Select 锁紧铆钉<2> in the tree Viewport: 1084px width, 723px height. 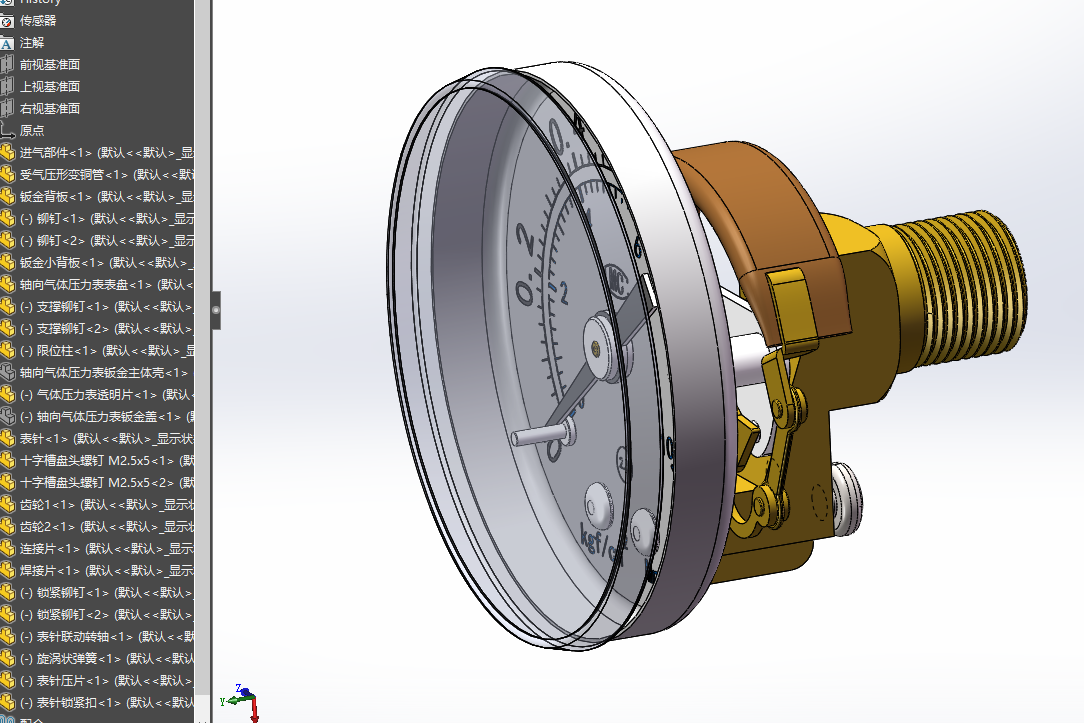(107, 614)
